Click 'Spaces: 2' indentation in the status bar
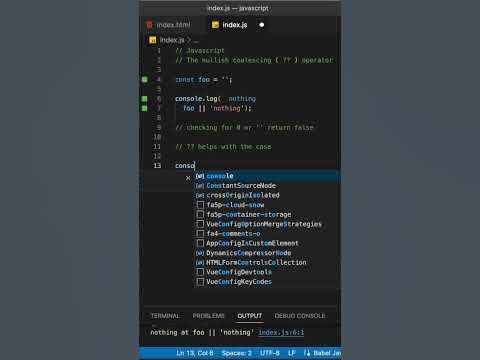The height and width of the screenshot is (360, 480). 237,353
